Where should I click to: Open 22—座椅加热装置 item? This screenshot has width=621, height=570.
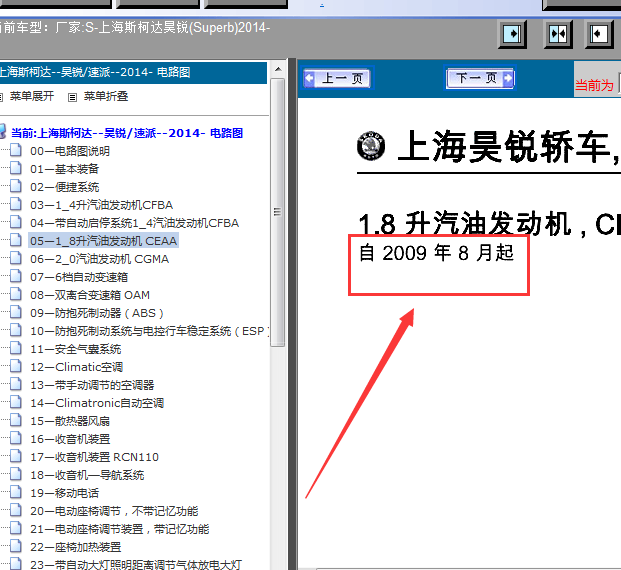click(x=76, y=547)
